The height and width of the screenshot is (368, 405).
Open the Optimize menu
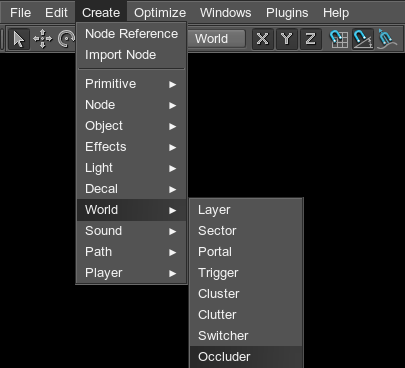point(160,13)
